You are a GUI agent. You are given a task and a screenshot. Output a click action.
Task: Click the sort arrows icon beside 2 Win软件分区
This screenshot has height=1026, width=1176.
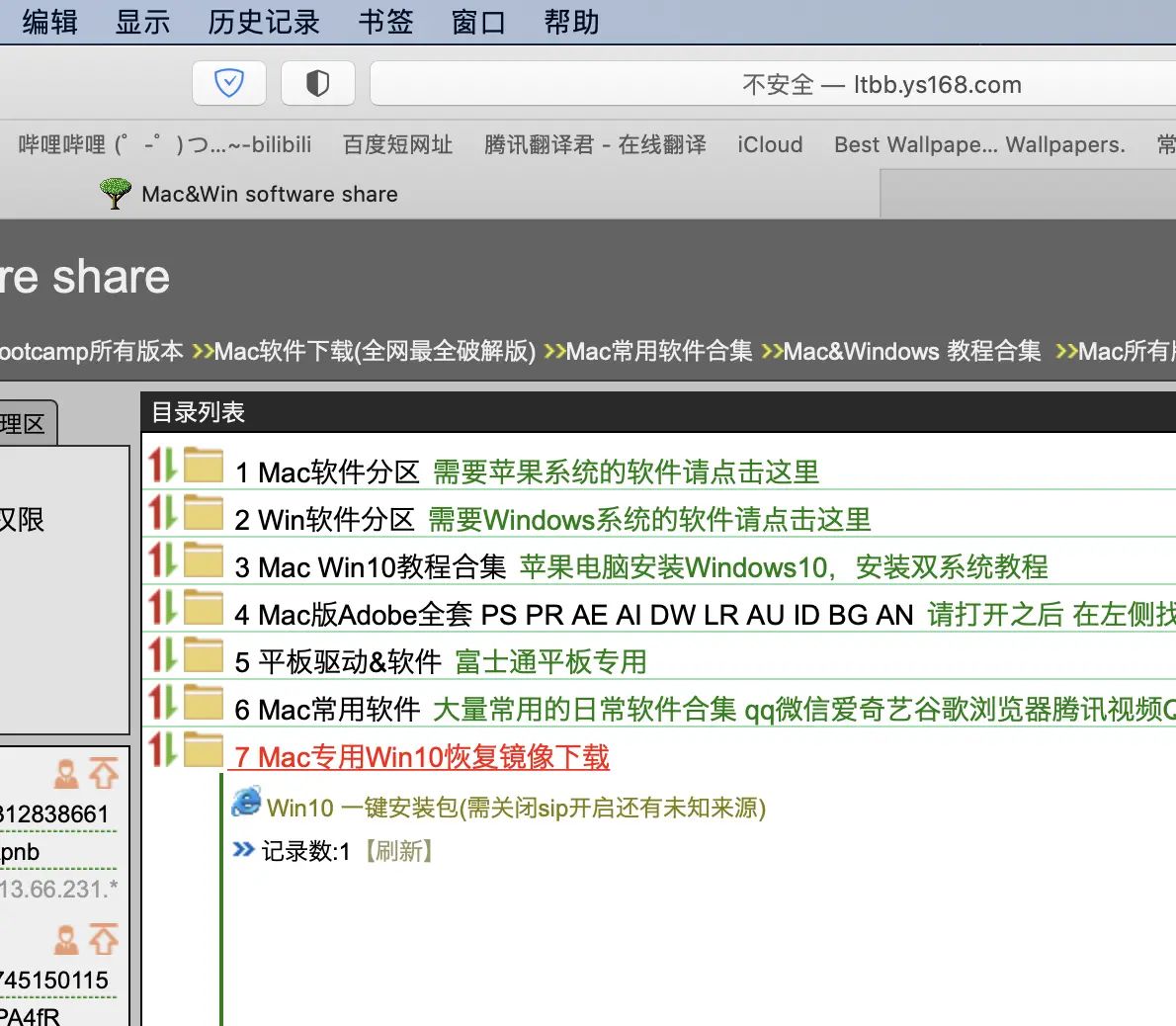[162, 512]
